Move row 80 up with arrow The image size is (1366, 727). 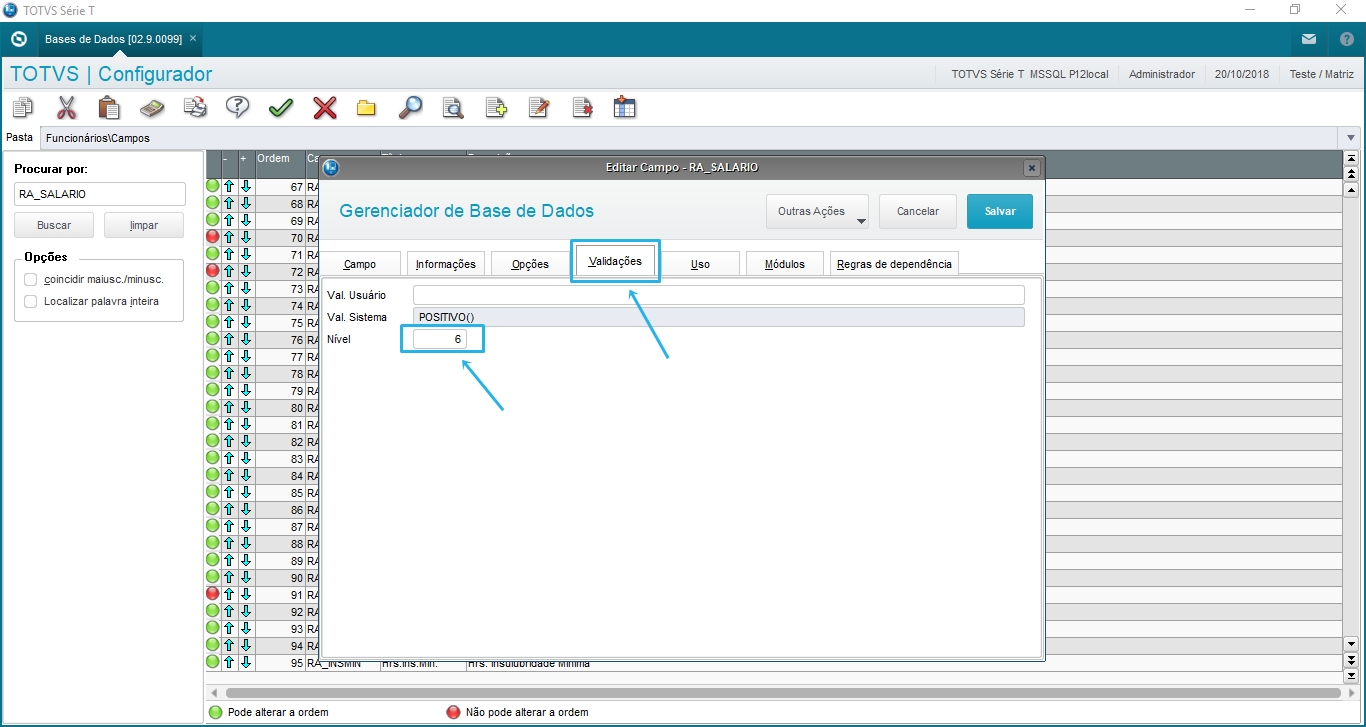229,407
